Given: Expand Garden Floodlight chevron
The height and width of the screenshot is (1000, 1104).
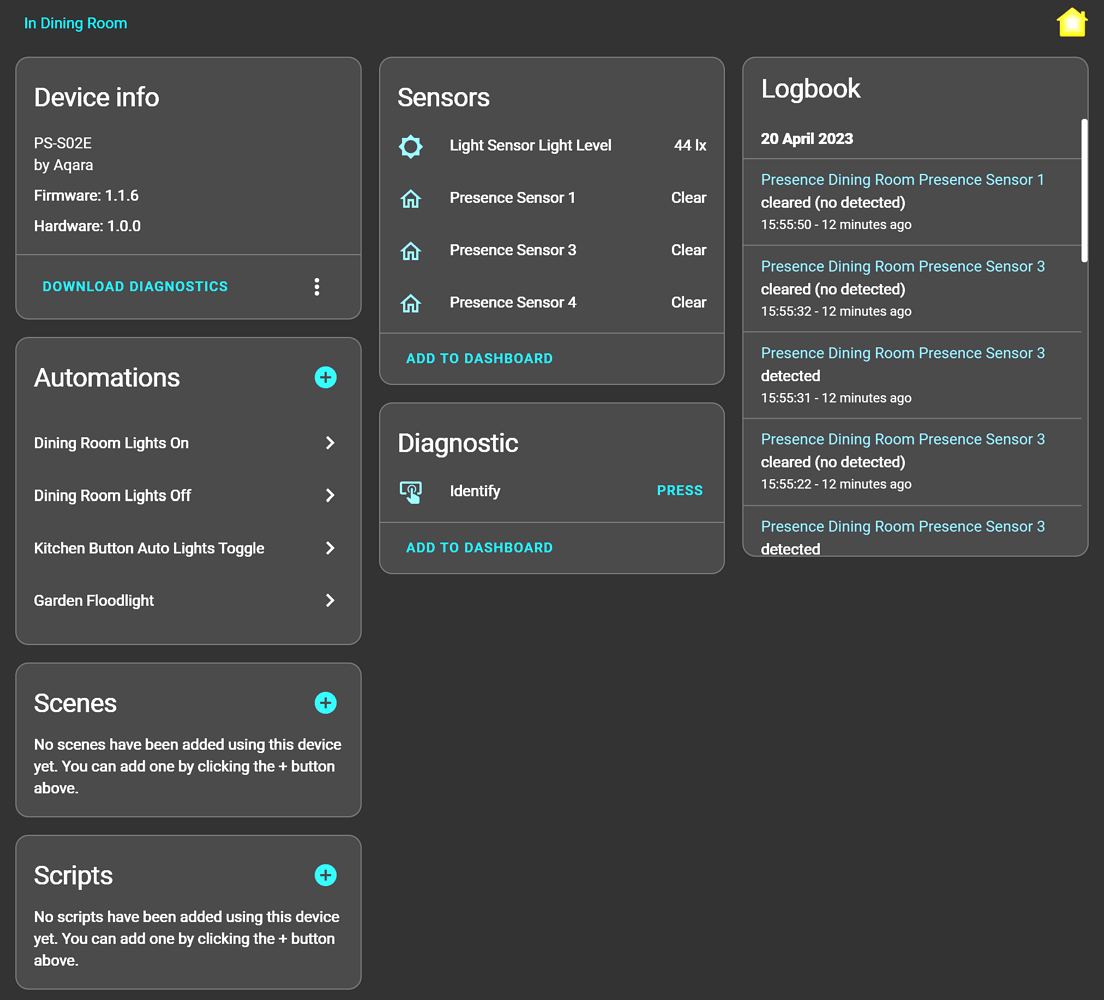Looking at the screenshot, I should click(x=330, y=601).
